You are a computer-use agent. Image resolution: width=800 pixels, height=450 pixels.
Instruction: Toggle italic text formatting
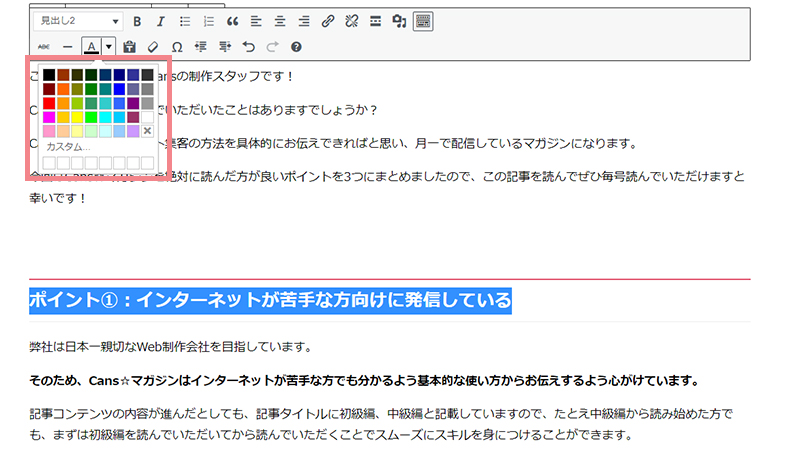click(159, 21)
